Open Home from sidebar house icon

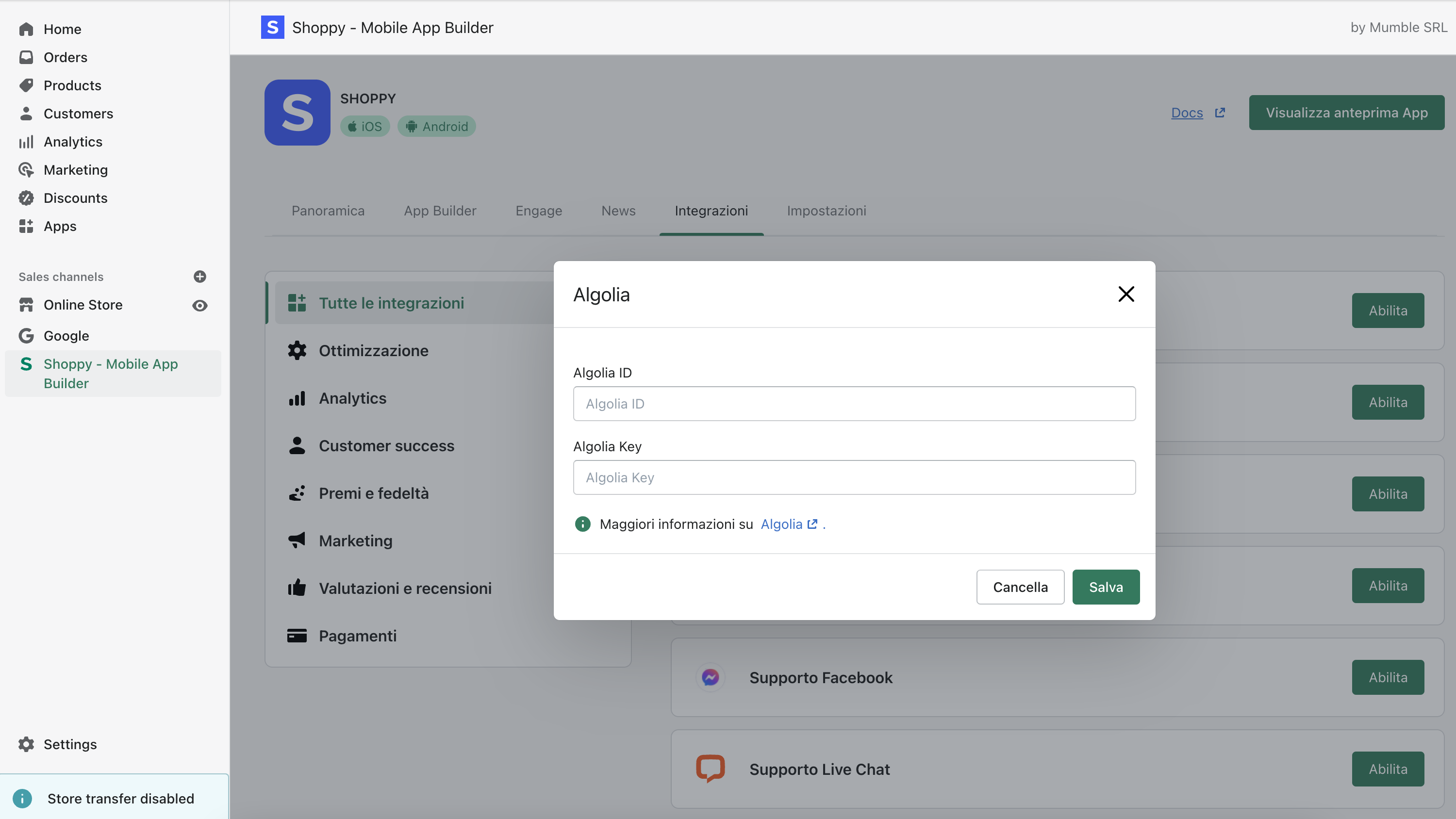click(x=26, y=29)
